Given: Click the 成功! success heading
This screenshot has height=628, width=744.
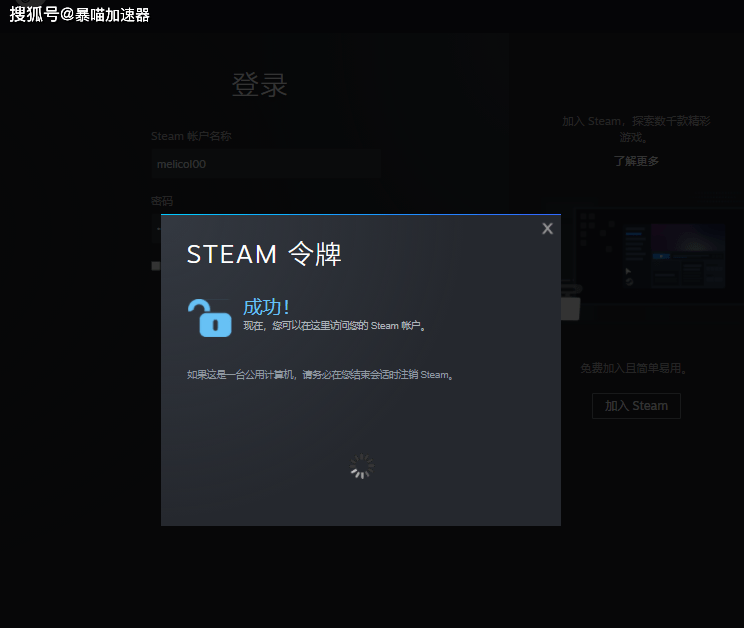Looking at the screenshot, I should (x=266, y=307).
